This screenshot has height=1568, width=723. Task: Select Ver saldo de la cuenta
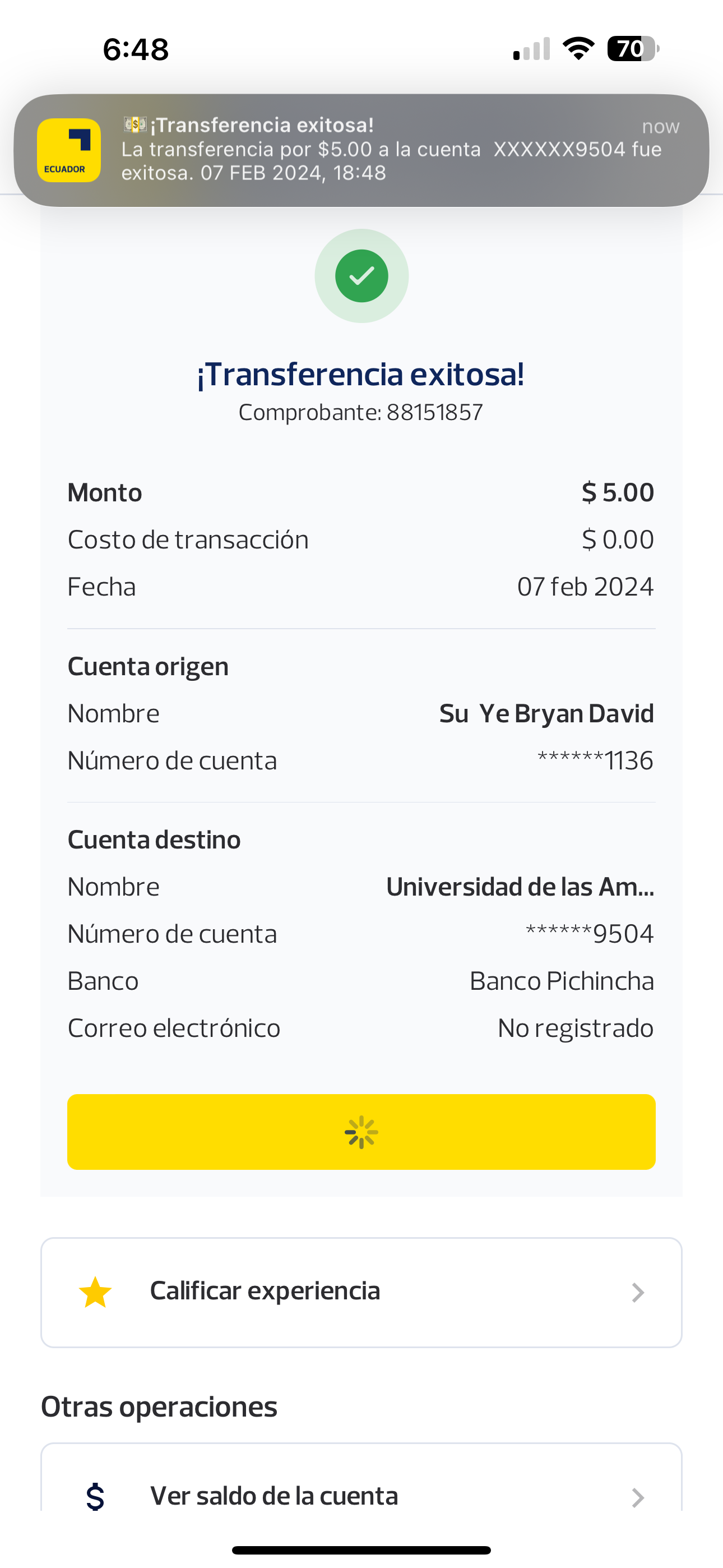pos(274,1496)
